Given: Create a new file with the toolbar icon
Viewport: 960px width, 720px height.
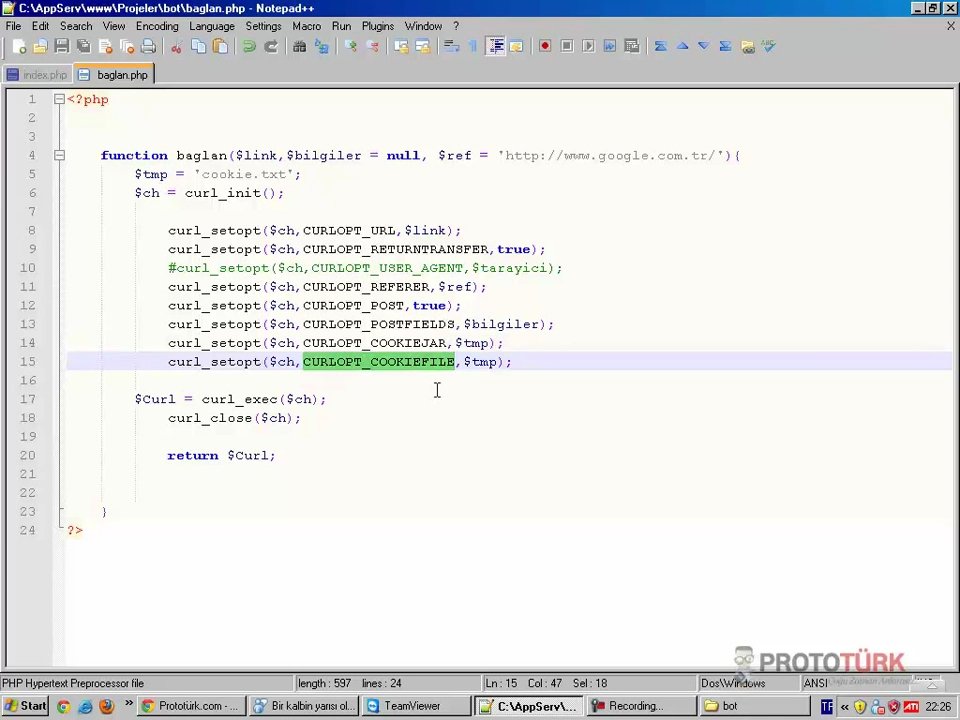Looking at the screenshot, I should pos(19,47).
